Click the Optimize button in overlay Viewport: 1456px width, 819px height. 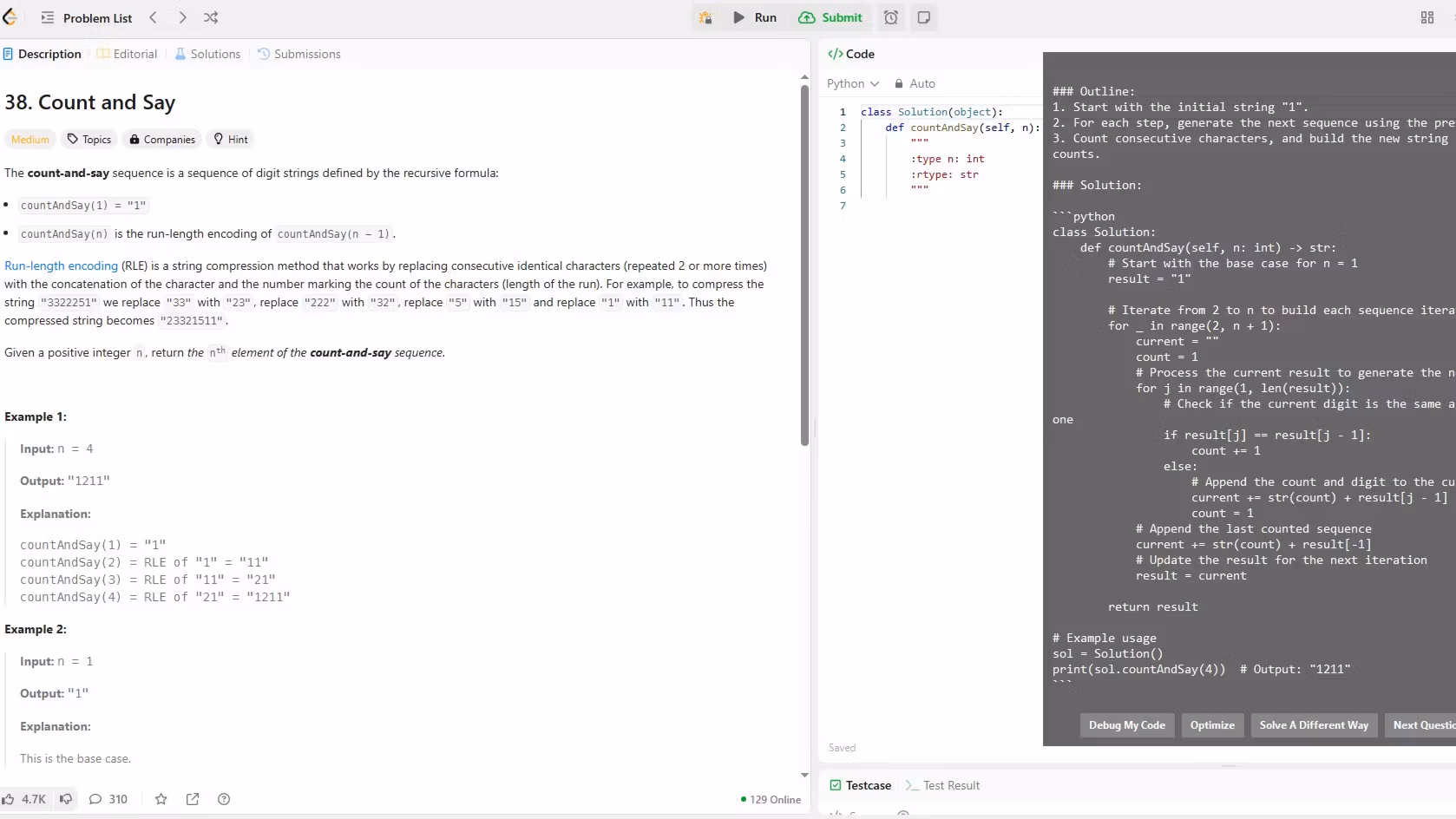point(1212,725)
